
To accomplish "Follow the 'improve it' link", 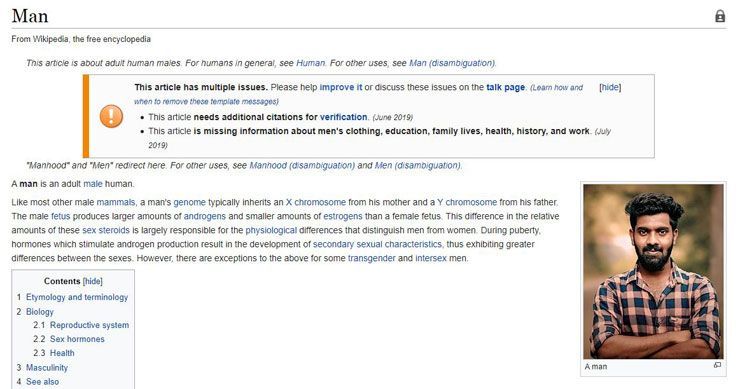I will 341,87.
